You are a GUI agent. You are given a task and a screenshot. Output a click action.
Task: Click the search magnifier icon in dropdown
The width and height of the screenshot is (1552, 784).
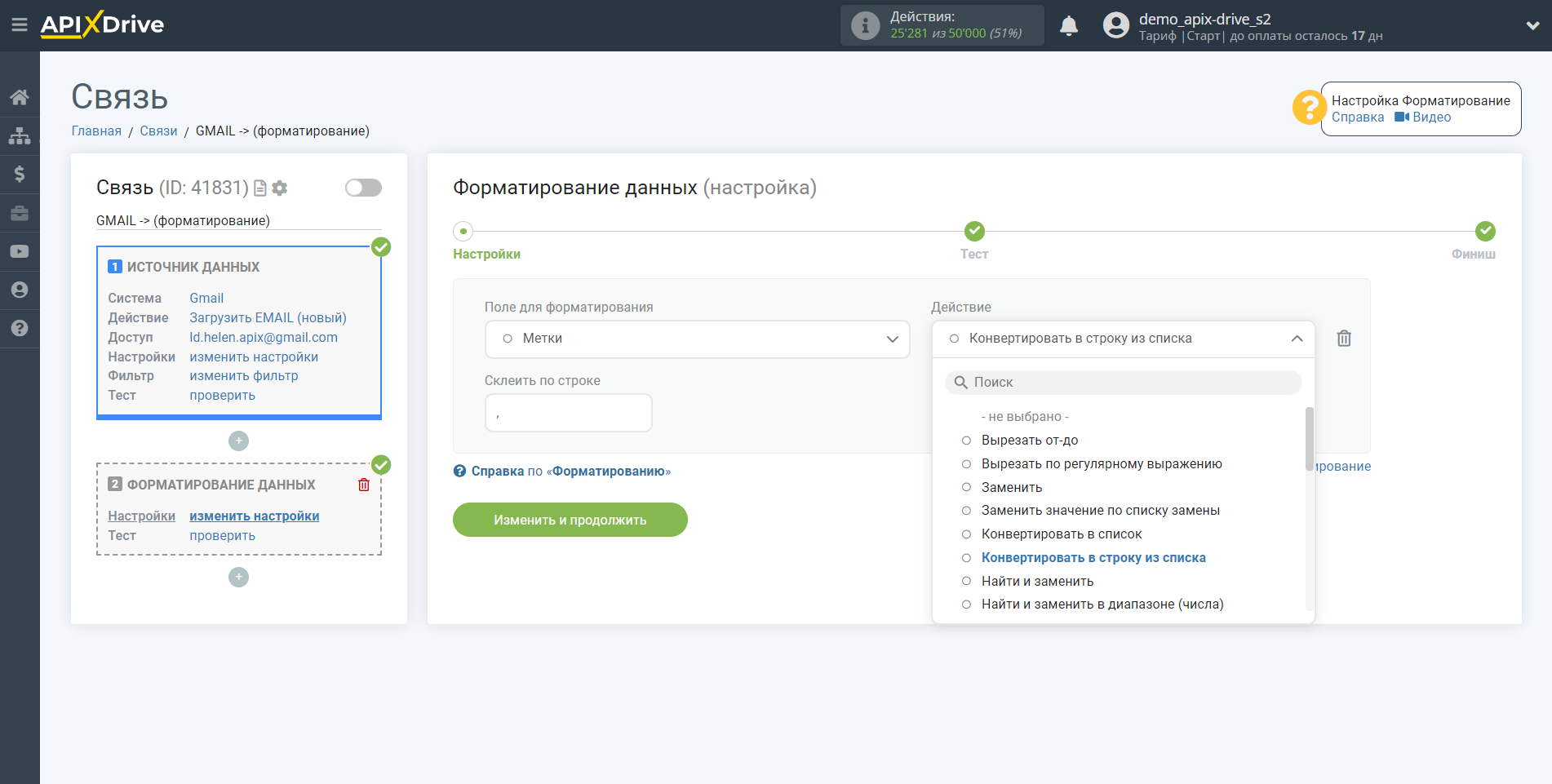pos(960,383)
